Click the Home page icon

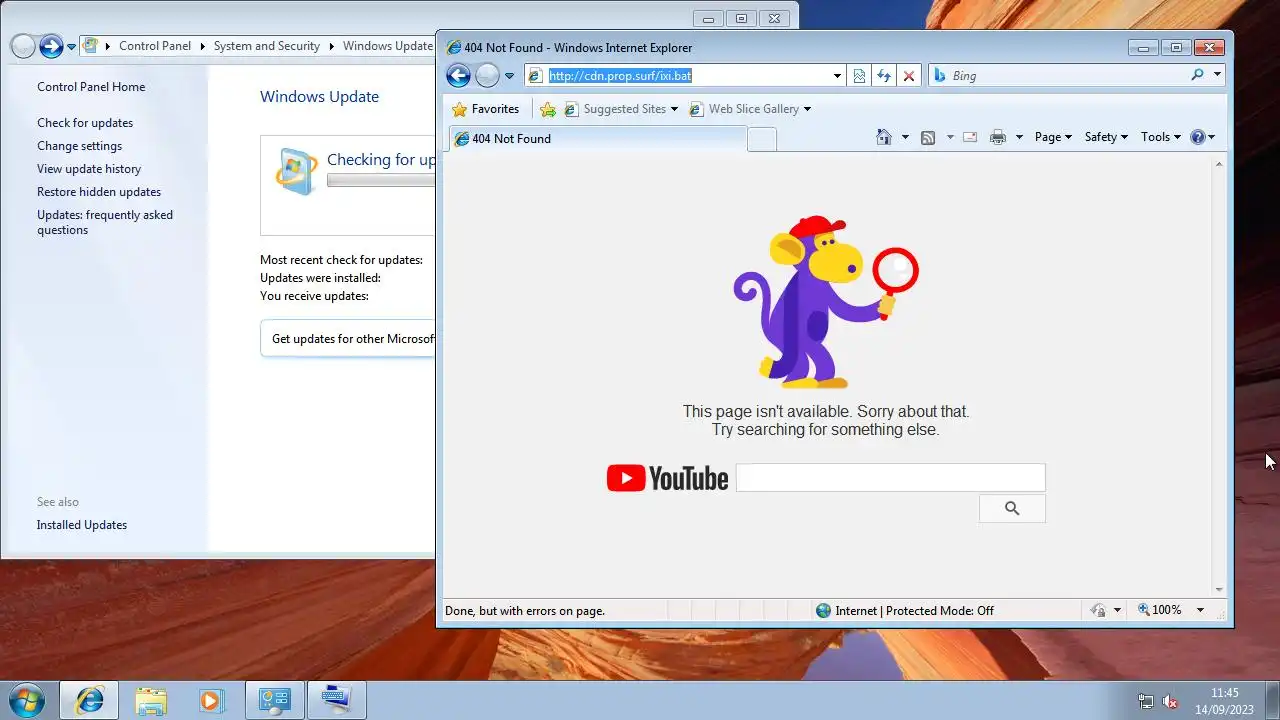(x=884, y=137)
